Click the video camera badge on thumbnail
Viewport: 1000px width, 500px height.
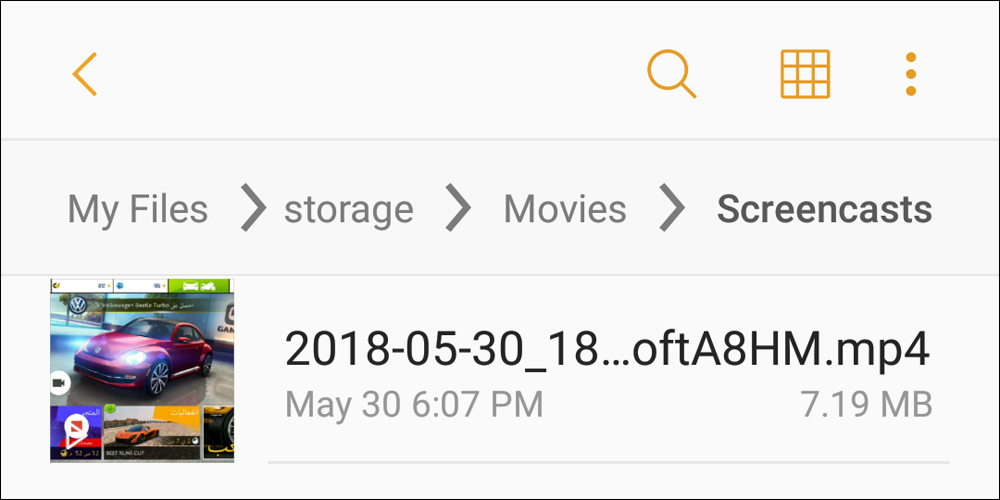(x=60, y=382)
